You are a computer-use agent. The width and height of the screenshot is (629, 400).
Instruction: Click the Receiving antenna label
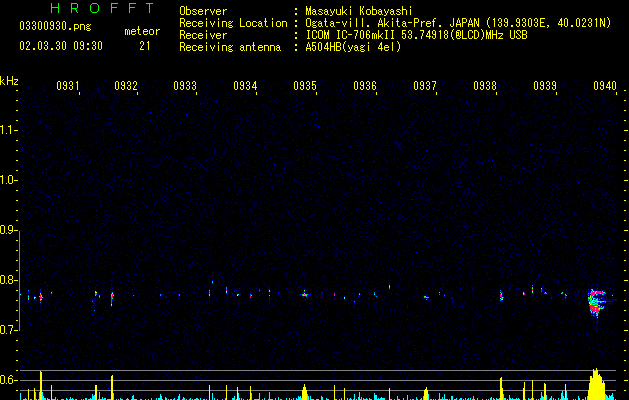230,47
